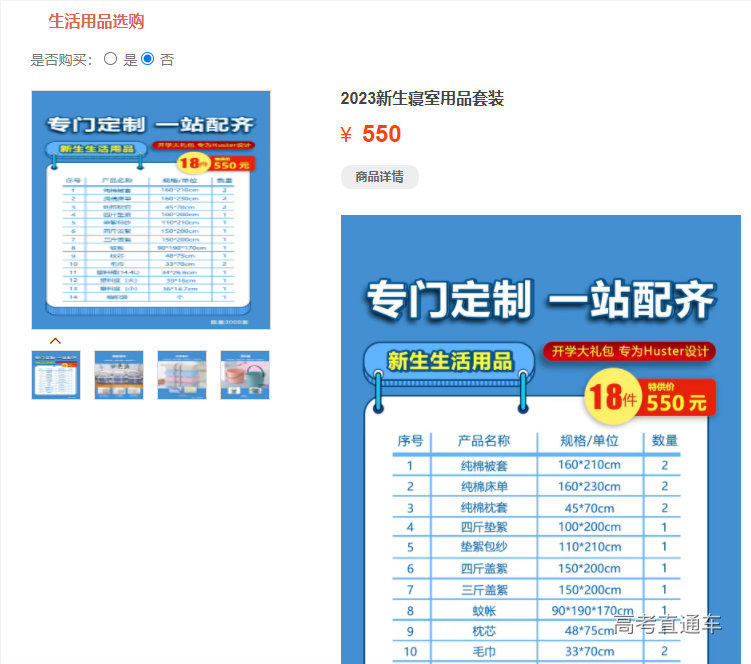
Task: Switch to the 商品详情 tab
Action: pyautogui.click(x=379, y=177)
